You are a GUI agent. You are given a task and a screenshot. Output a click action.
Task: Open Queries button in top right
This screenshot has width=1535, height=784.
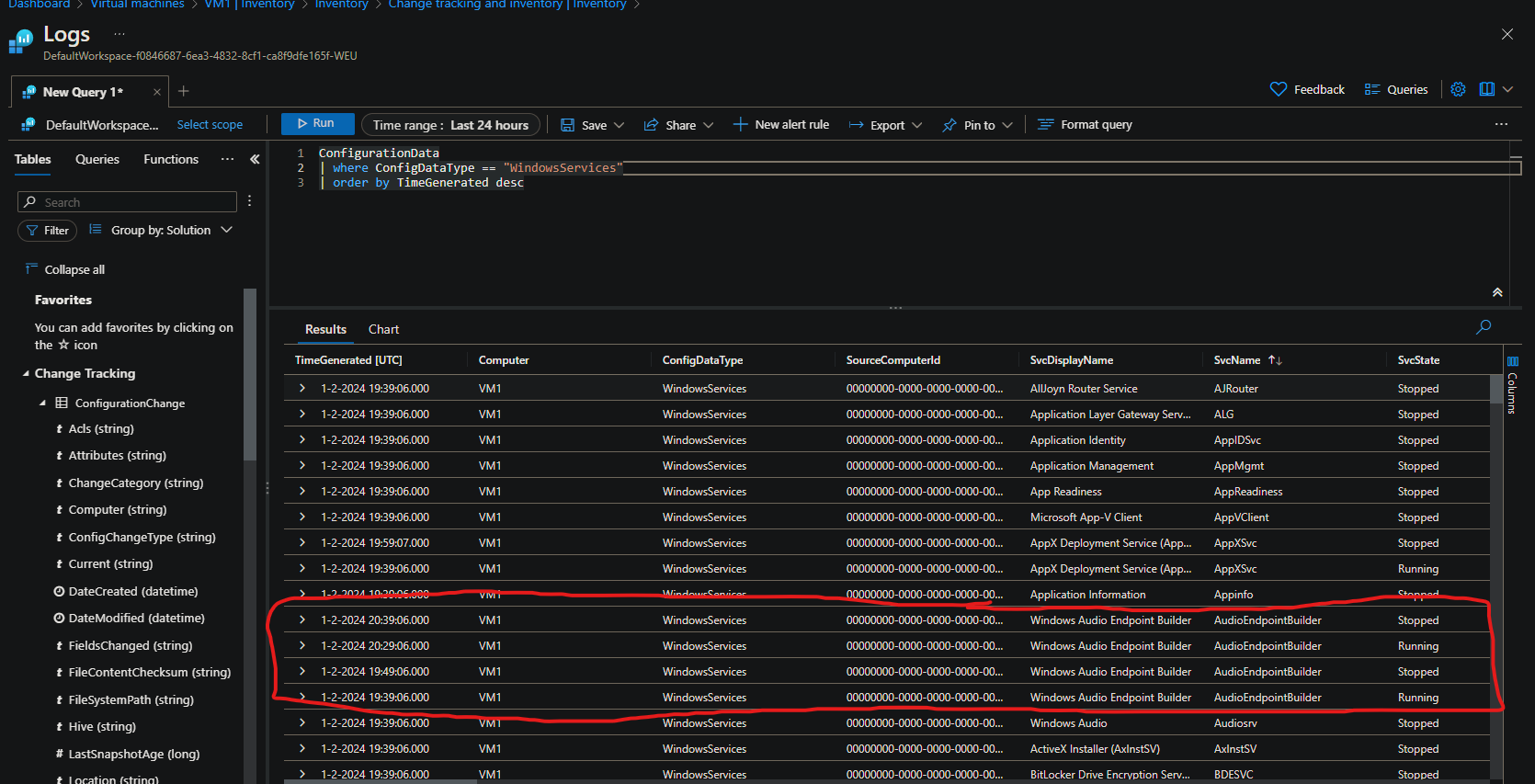[1396, 89]
